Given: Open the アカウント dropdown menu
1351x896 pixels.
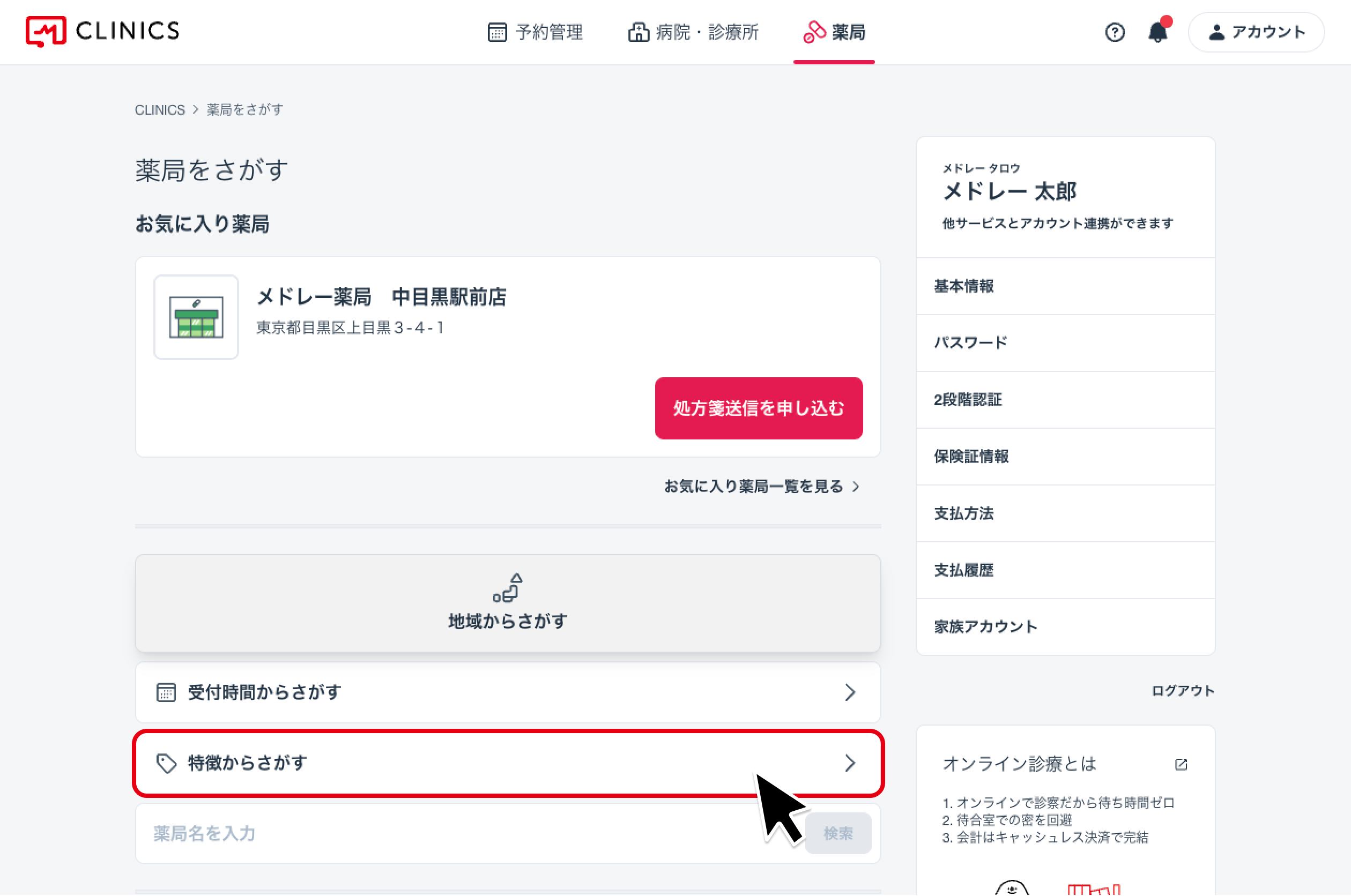Looking at the screenshot, I should [1256, 32].
